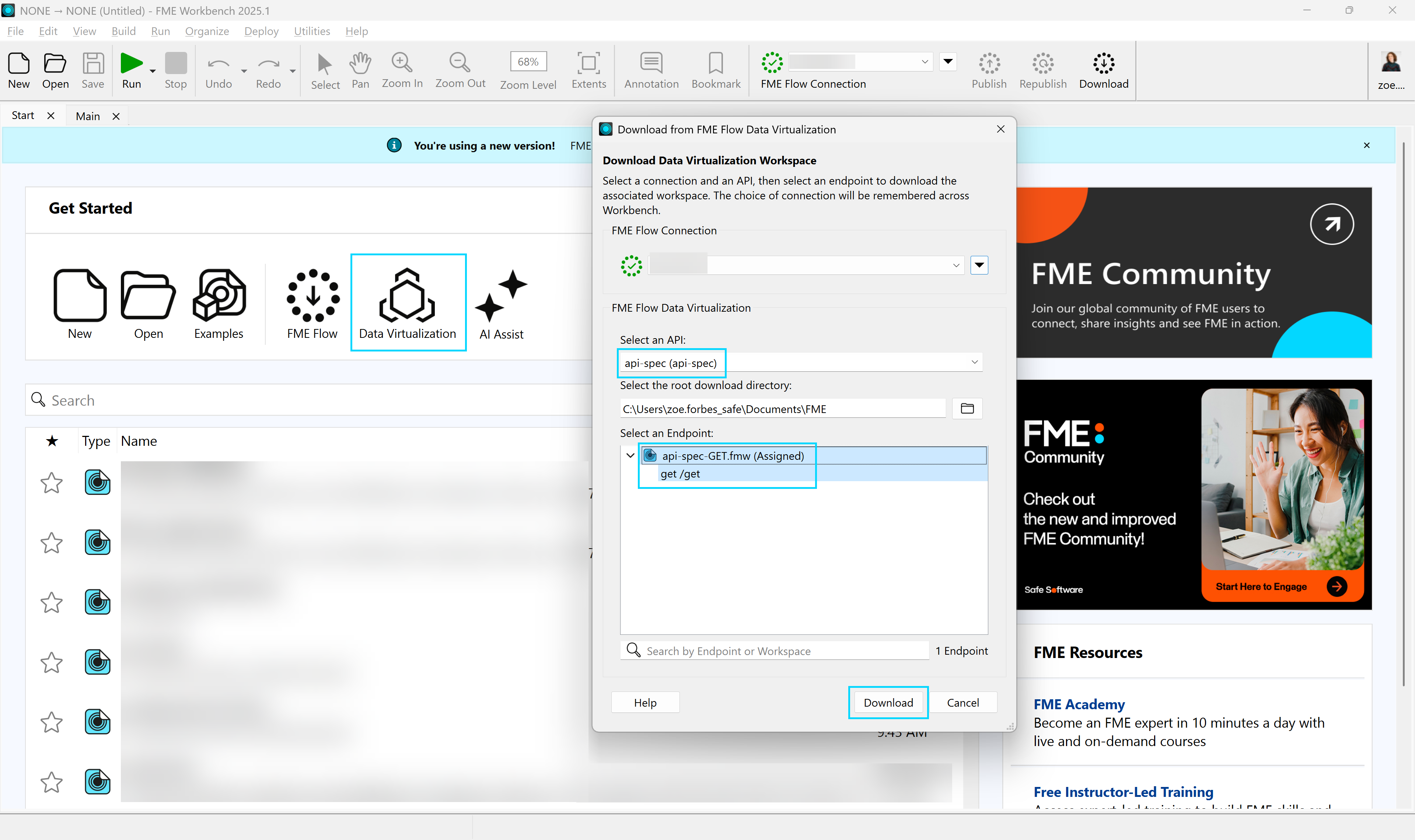
Task: Click the Zoom In magnifier
Action: 402,62
